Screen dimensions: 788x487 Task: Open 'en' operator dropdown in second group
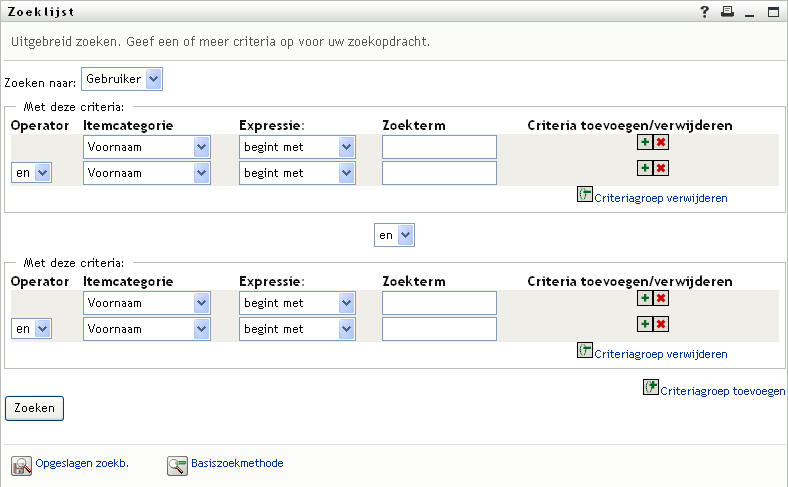[31, 329]
